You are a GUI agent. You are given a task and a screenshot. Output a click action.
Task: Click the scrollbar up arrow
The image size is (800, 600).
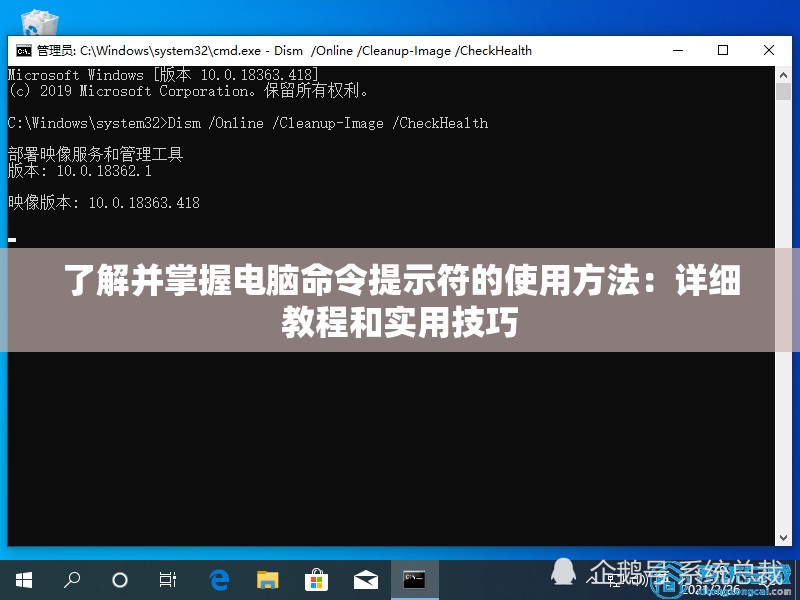coord(783,74)
